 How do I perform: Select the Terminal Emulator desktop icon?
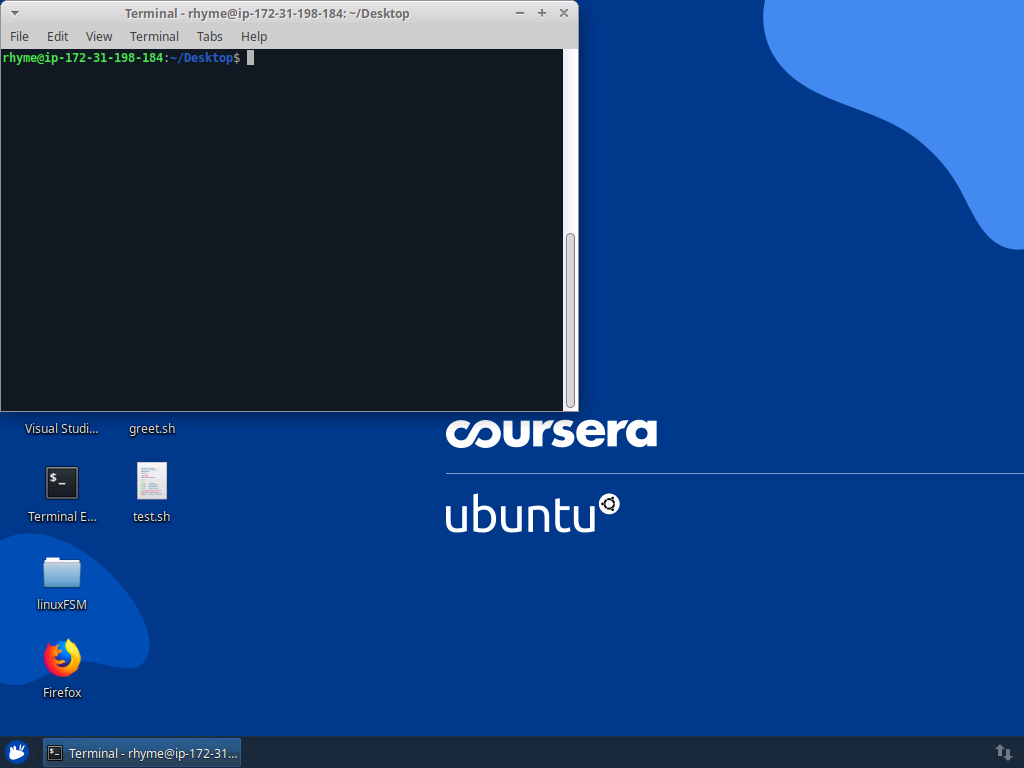pos(62,483)
